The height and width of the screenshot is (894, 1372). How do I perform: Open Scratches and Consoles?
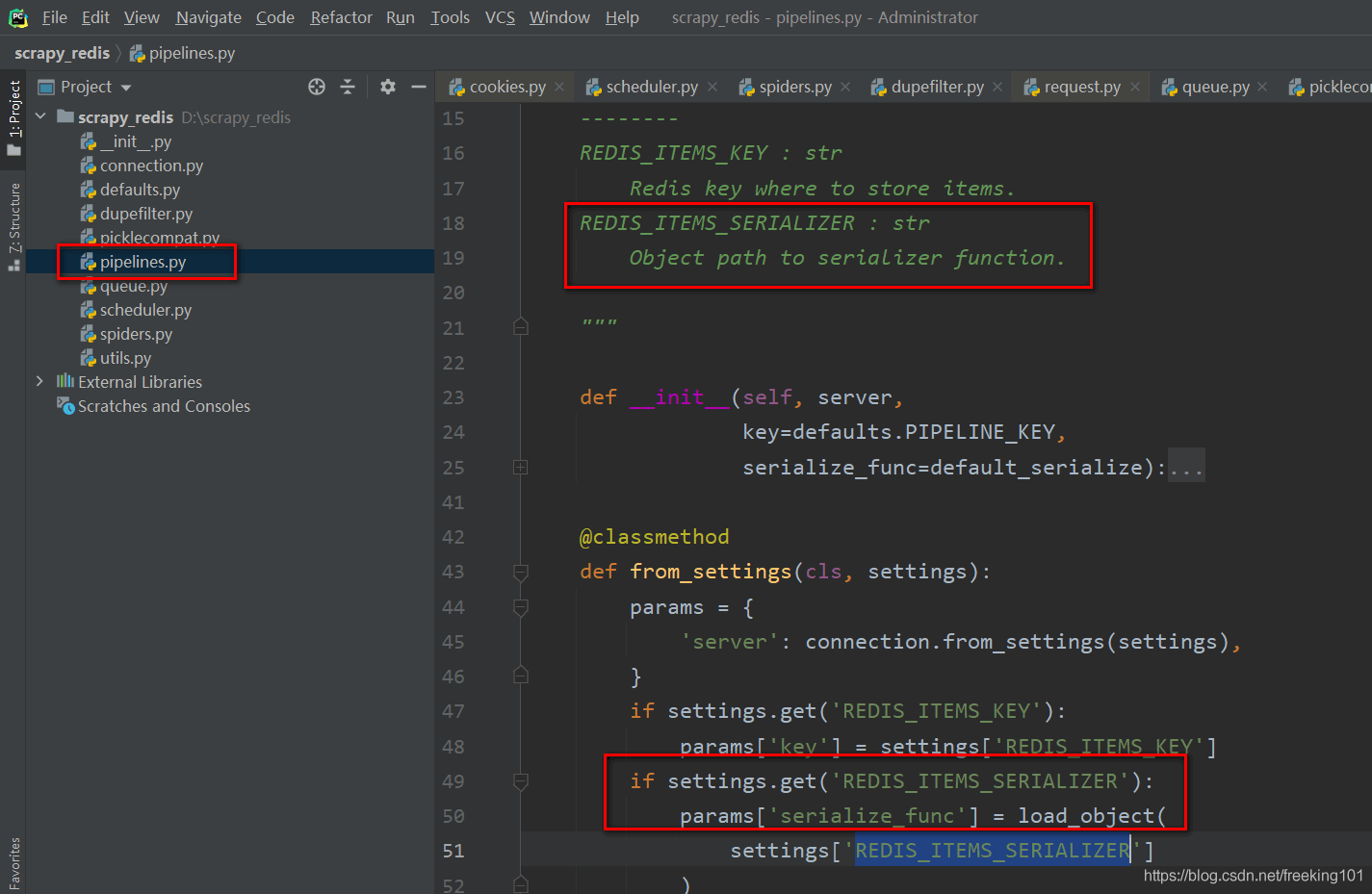click(x=164, y=406)
